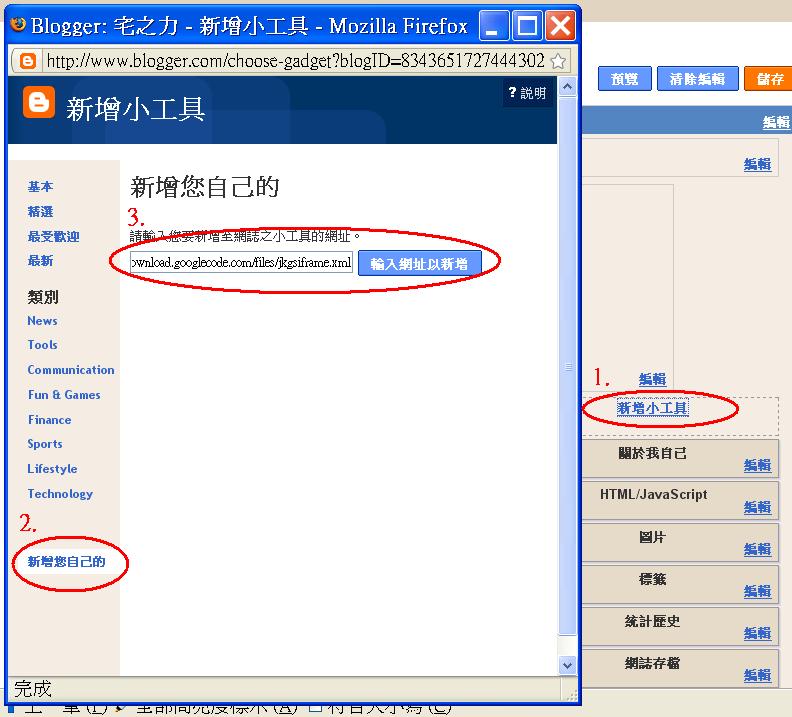Select the 精選 category
The height and width of the screenshot is (717, 792).
[40, 211]
